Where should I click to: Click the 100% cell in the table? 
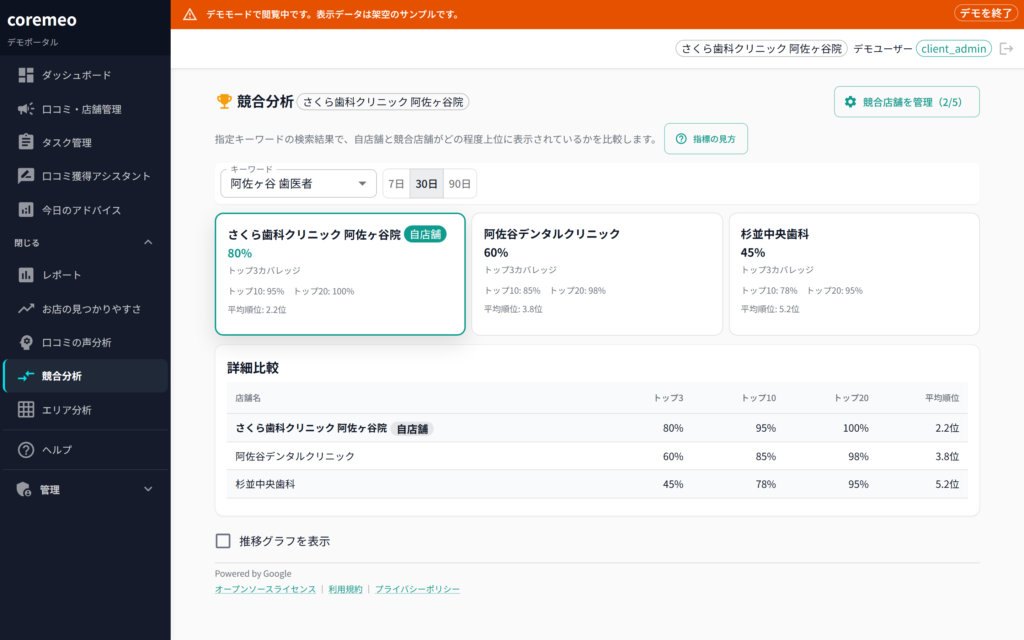coord(856,428)
